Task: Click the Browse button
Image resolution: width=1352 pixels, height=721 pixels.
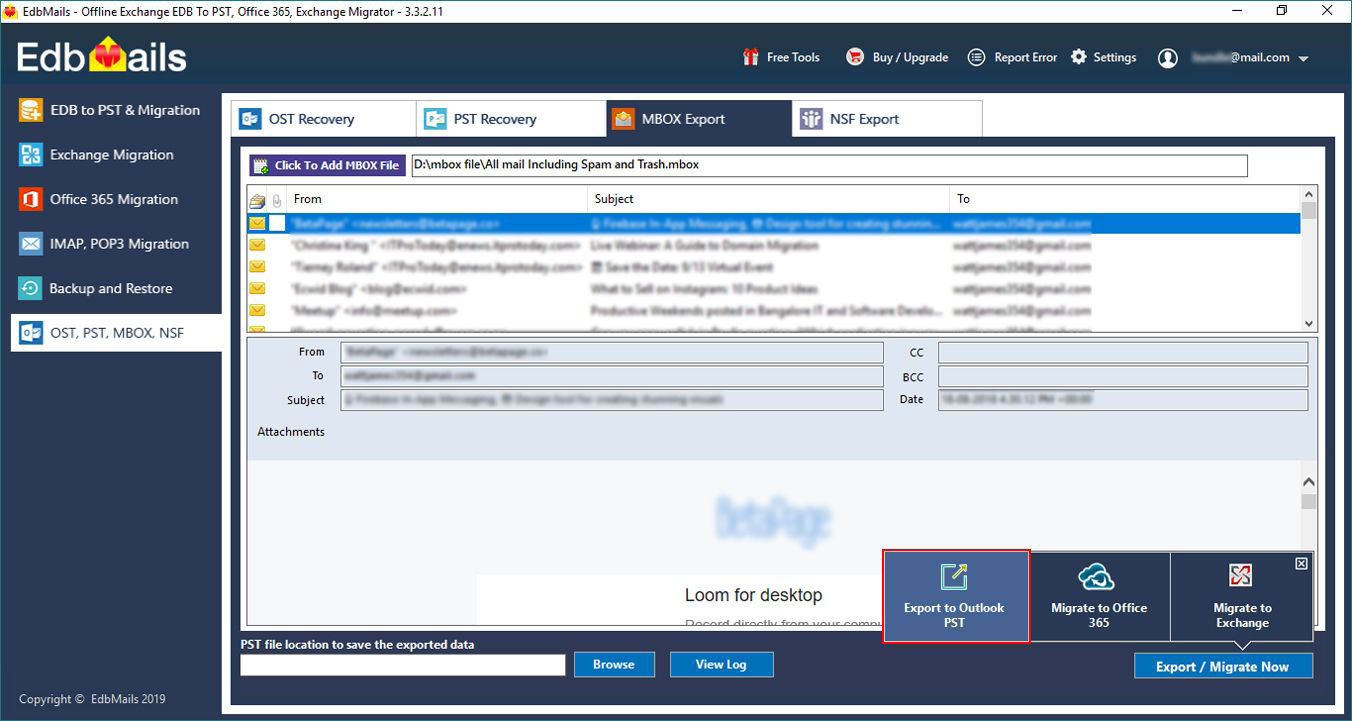Action: [x=614, y=664]
